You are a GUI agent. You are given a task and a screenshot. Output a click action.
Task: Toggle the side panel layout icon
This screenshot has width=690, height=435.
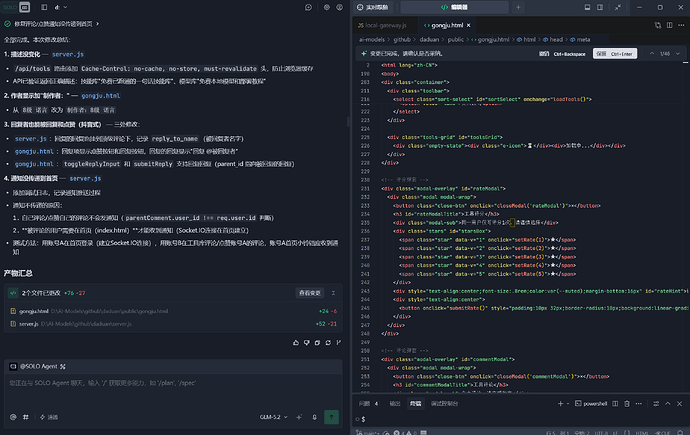[600, 7]
